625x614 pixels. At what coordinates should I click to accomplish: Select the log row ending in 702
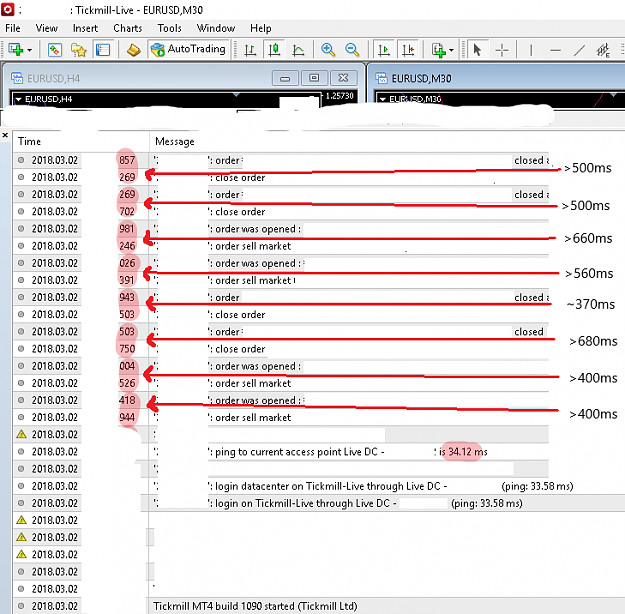pos(281,211)
